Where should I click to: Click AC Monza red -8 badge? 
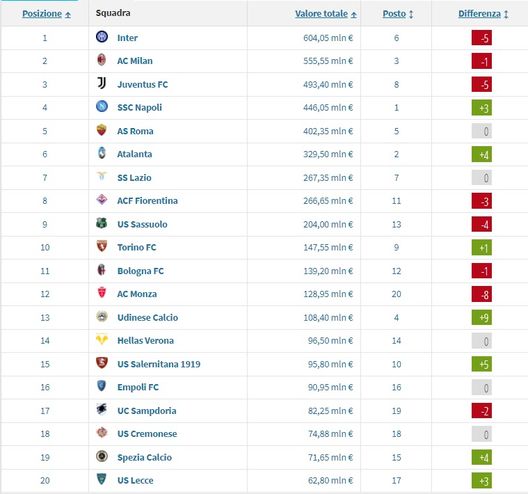click(x=482, y=294)
